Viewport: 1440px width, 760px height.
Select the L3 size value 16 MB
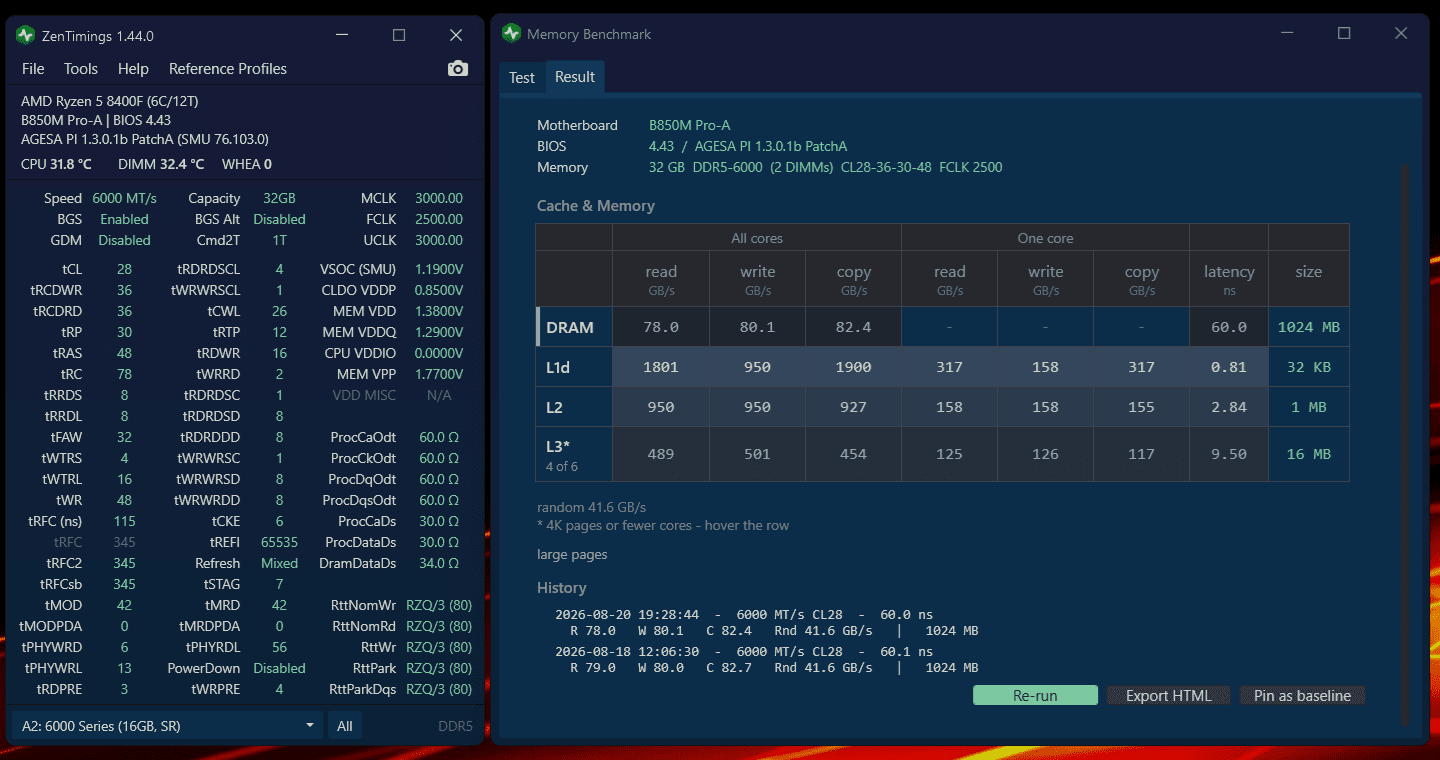[1309, 454]
